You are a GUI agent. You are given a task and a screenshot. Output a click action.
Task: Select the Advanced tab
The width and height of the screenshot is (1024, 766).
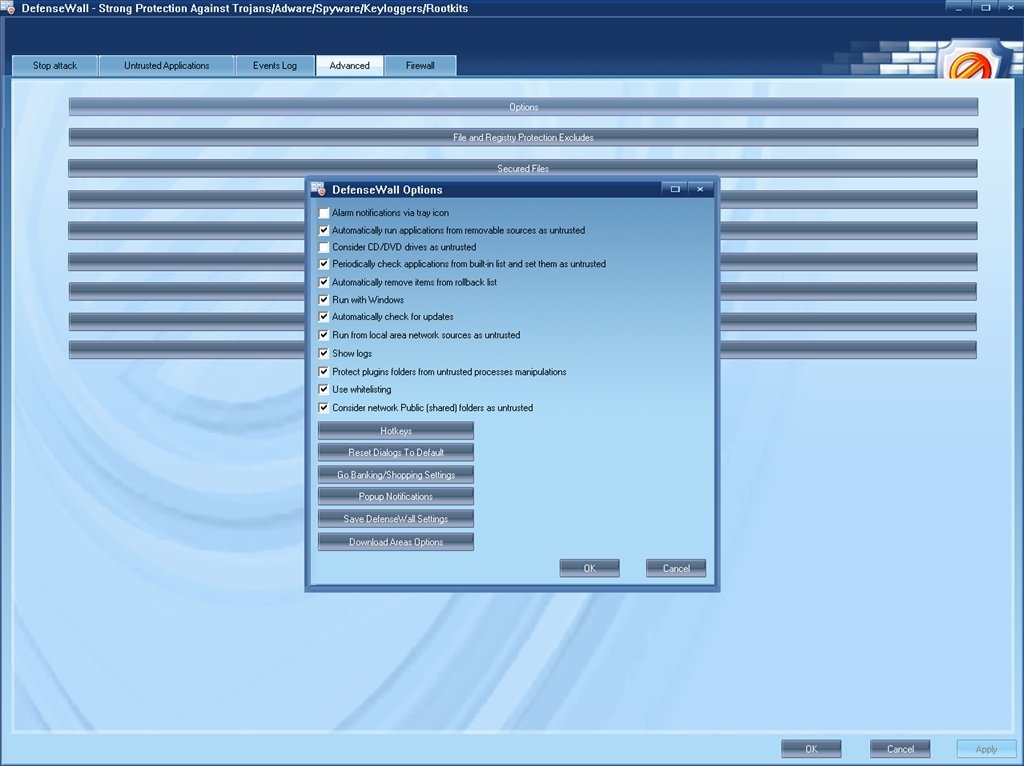[x=349, y=65]
